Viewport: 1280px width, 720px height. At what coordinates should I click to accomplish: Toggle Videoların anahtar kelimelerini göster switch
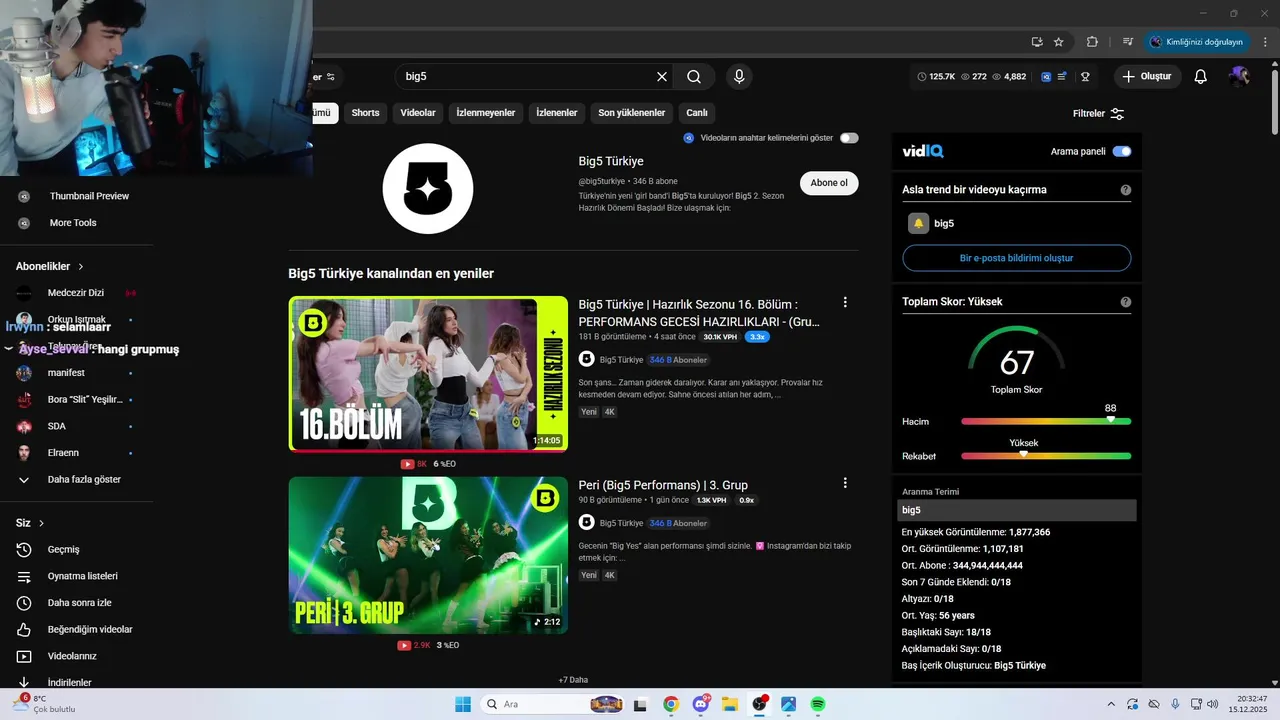[849, 138]
